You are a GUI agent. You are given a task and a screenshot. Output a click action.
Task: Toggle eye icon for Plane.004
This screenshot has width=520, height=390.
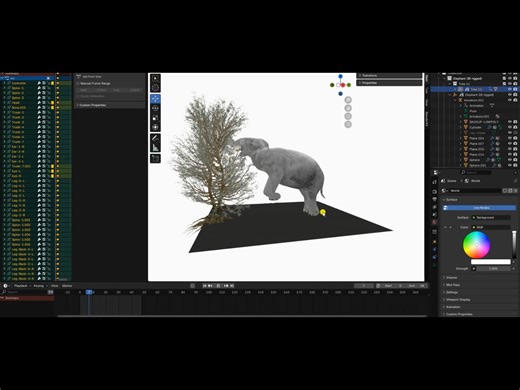(510, 138)
